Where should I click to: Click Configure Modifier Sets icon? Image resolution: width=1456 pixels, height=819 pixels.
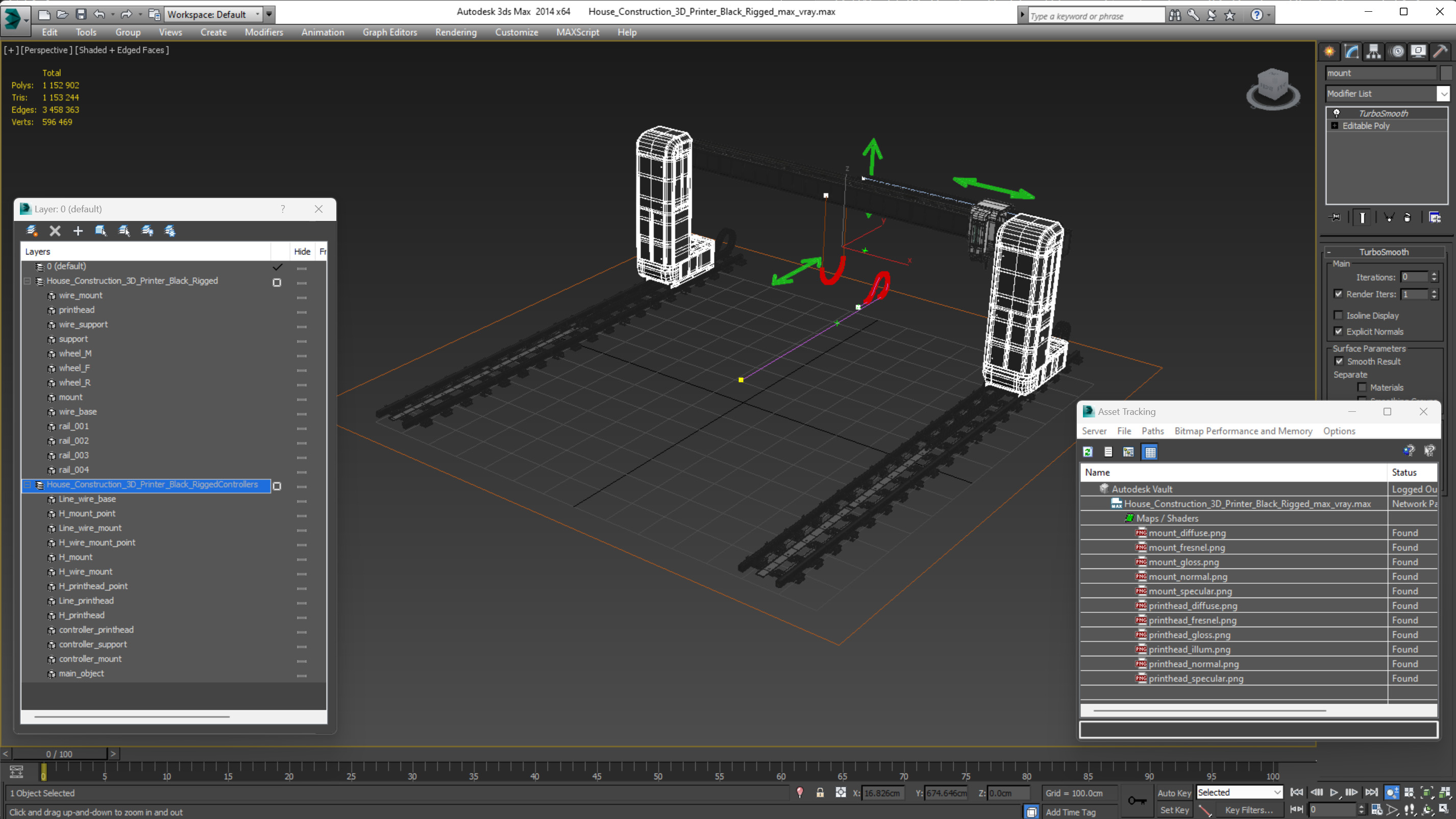click(1435, 217)
